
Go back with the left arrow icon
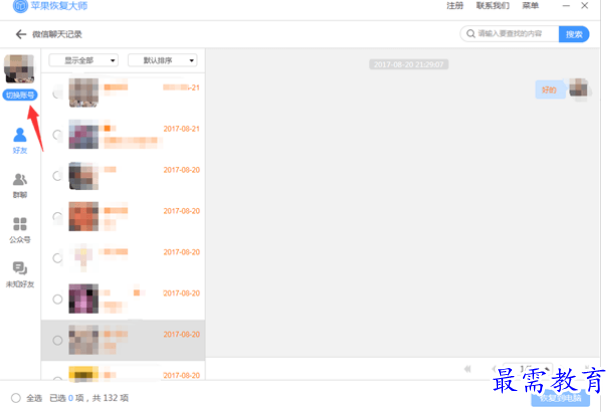coord(21,34)
